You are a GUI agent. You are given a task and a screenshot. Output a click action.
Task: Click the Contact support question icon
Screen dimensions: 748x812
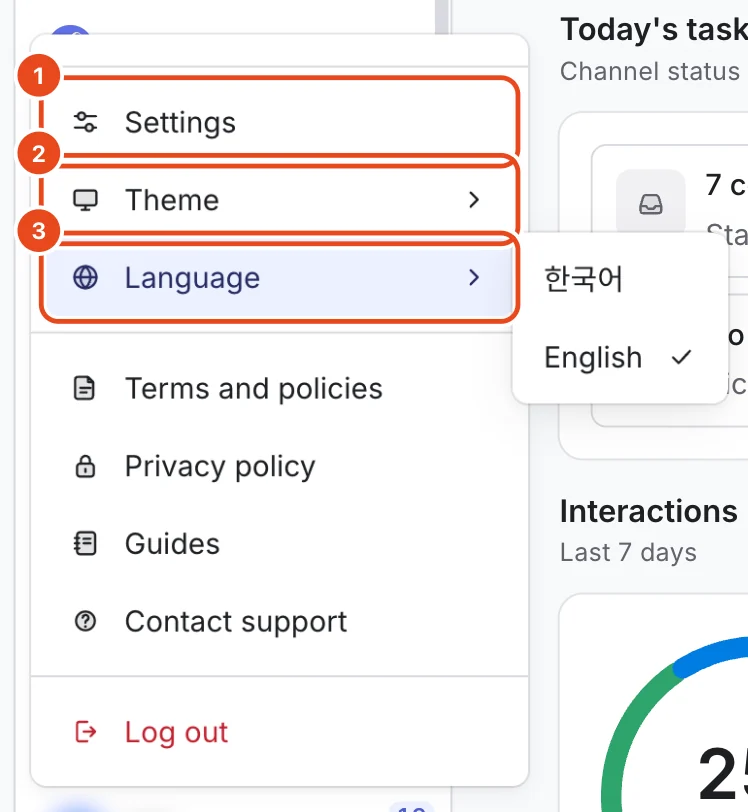click(x=85, y=621)
